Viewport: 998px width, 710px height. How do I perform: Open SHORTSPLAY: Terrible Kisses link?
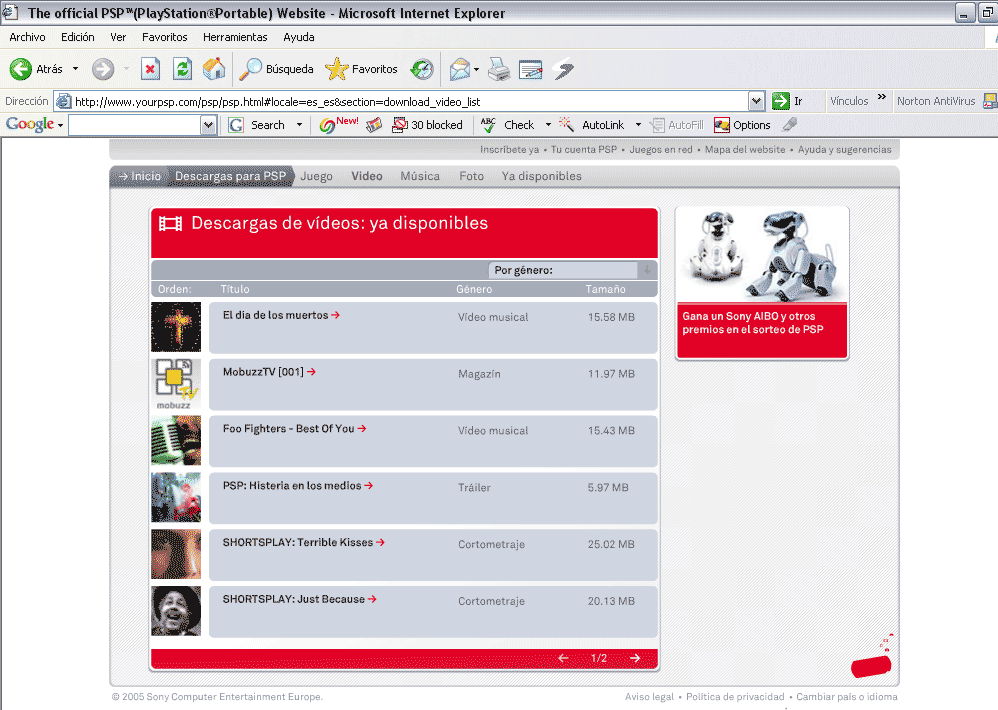point(304,542)
